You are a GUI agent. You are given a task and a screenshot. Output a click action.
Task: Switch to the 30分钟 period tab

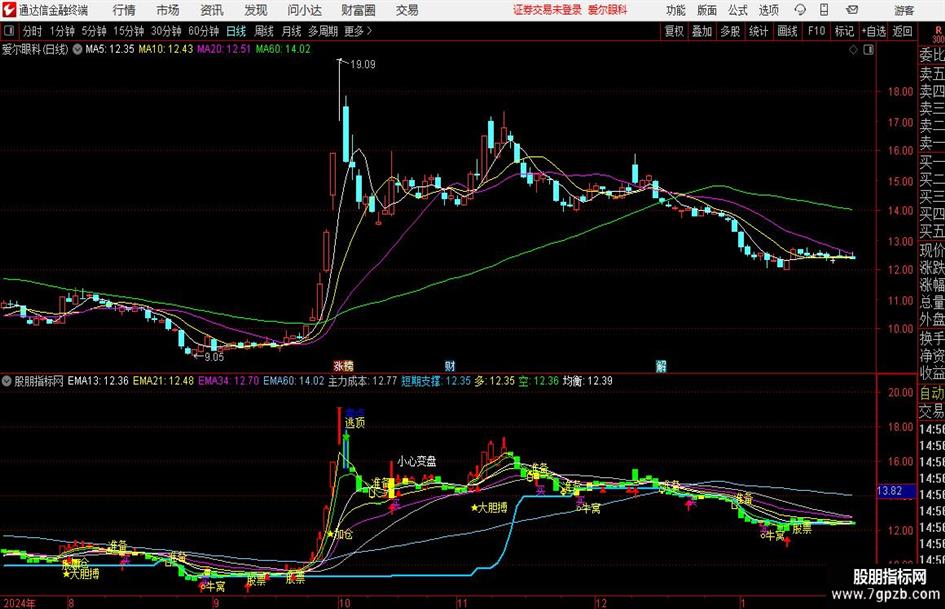pyautogui.click(x=166, y=31)
